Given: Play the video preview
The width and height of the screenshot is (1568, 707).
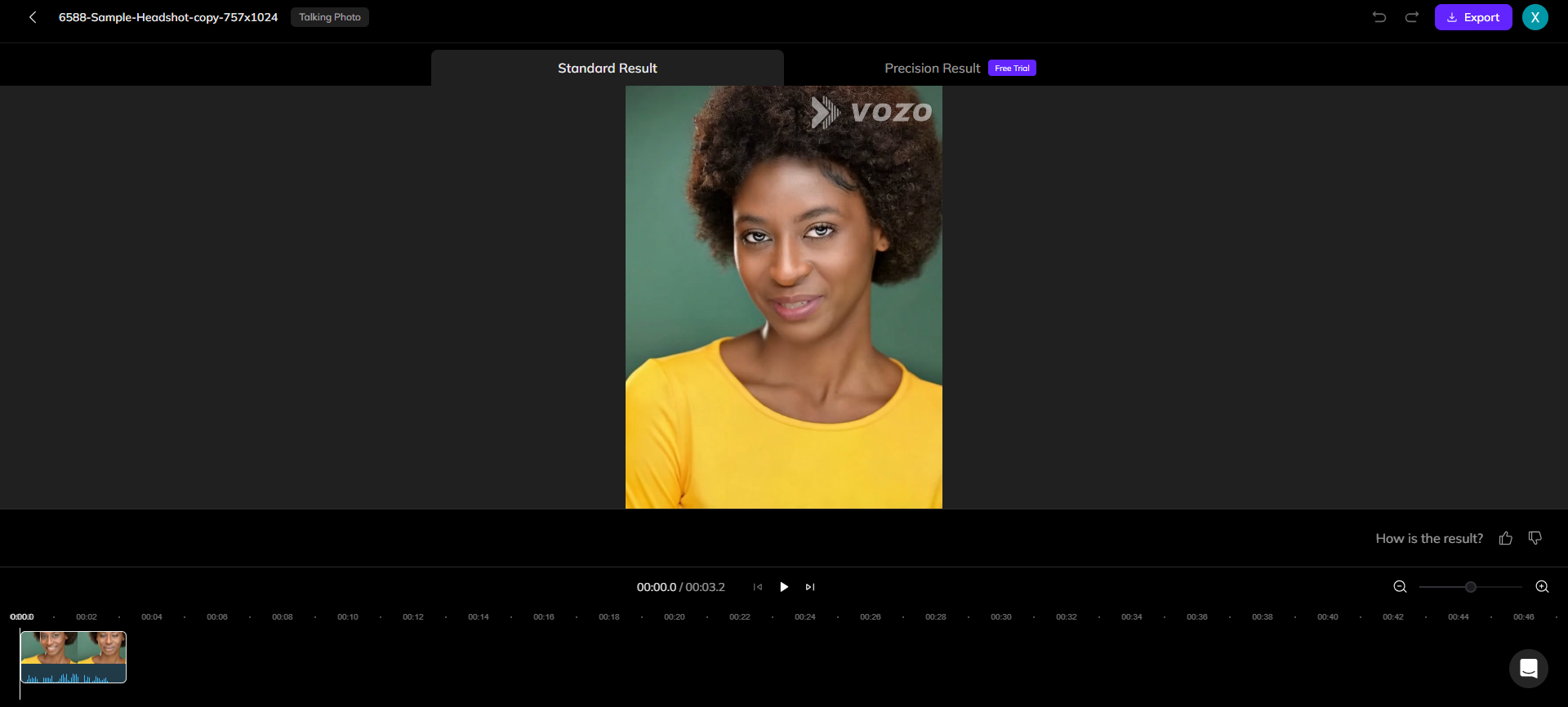Looking at the screenshot, I should point(784,587).
